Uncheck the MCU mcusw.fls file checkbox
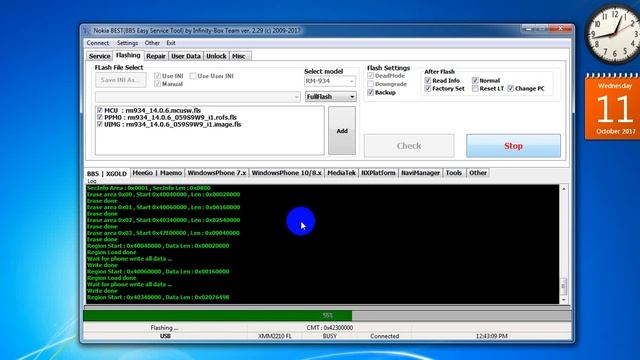 [100, 110]
